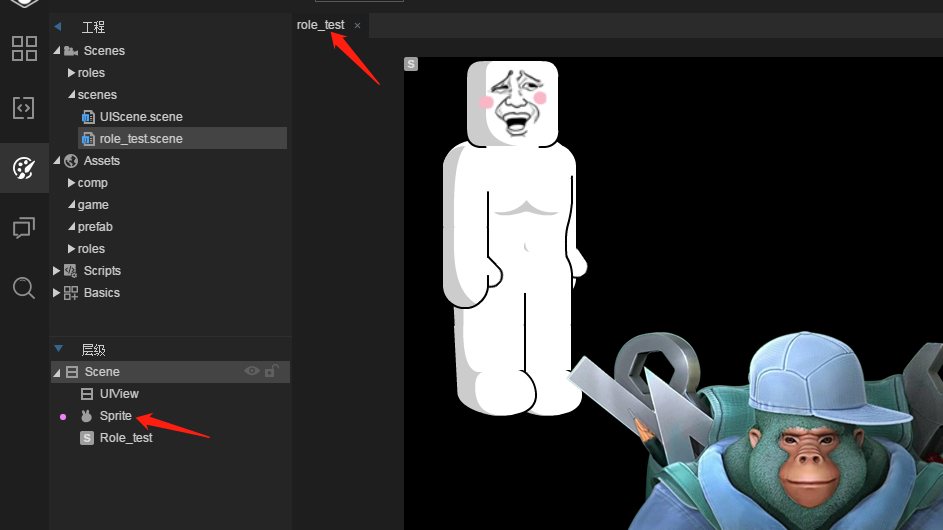Viewport: 943px width, 530px height.
Task: Select UIScene.scene file
Action: click(x=141, y=117)
